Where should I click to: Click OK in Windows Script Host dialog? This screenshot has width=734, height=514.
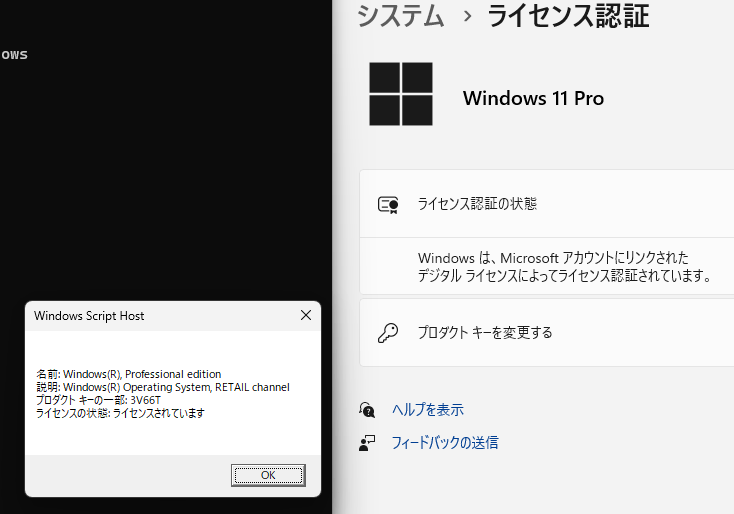pyautogui.click(x=268, y=475)
